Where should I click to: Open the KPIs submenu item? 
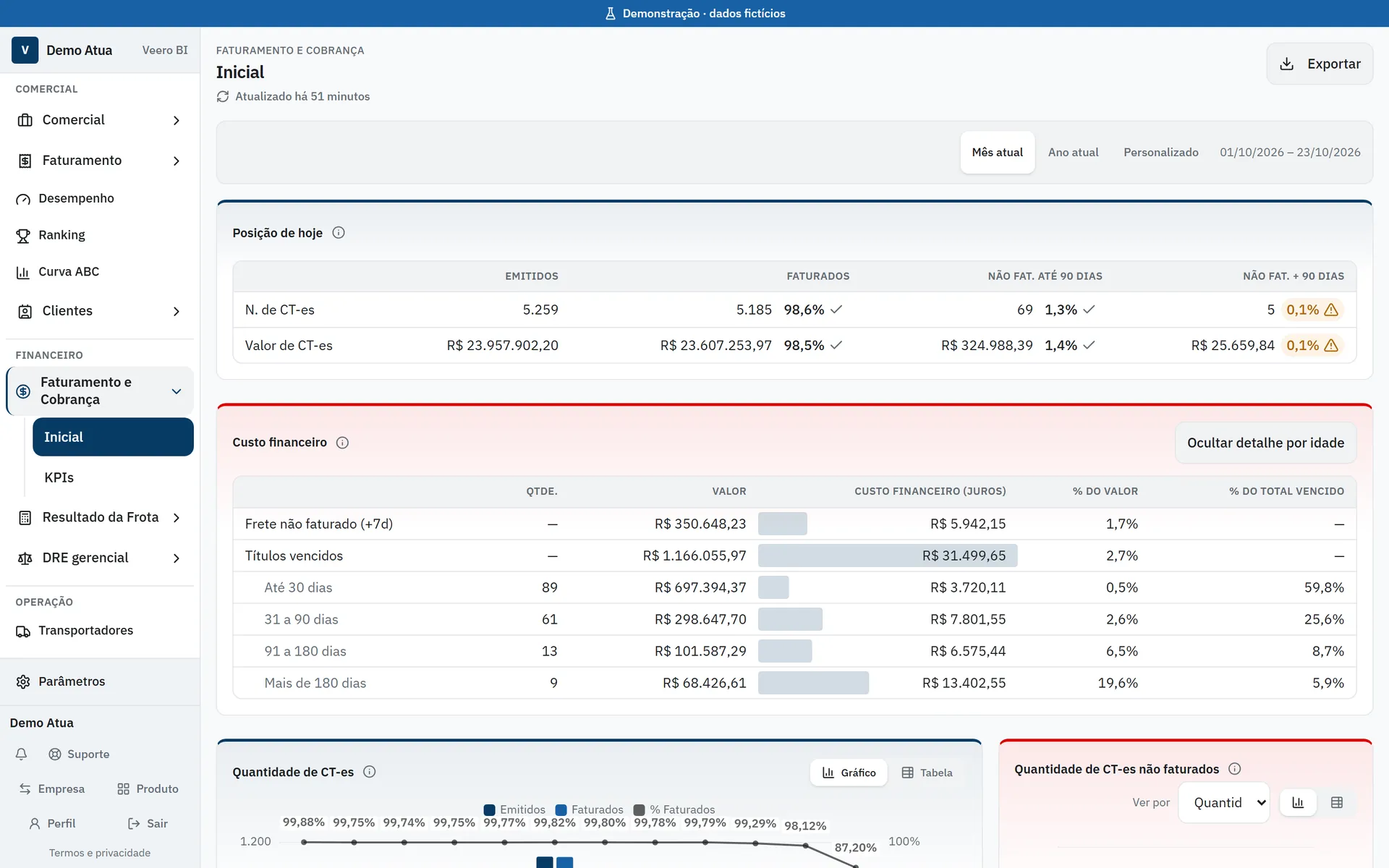tap(113, 477)
